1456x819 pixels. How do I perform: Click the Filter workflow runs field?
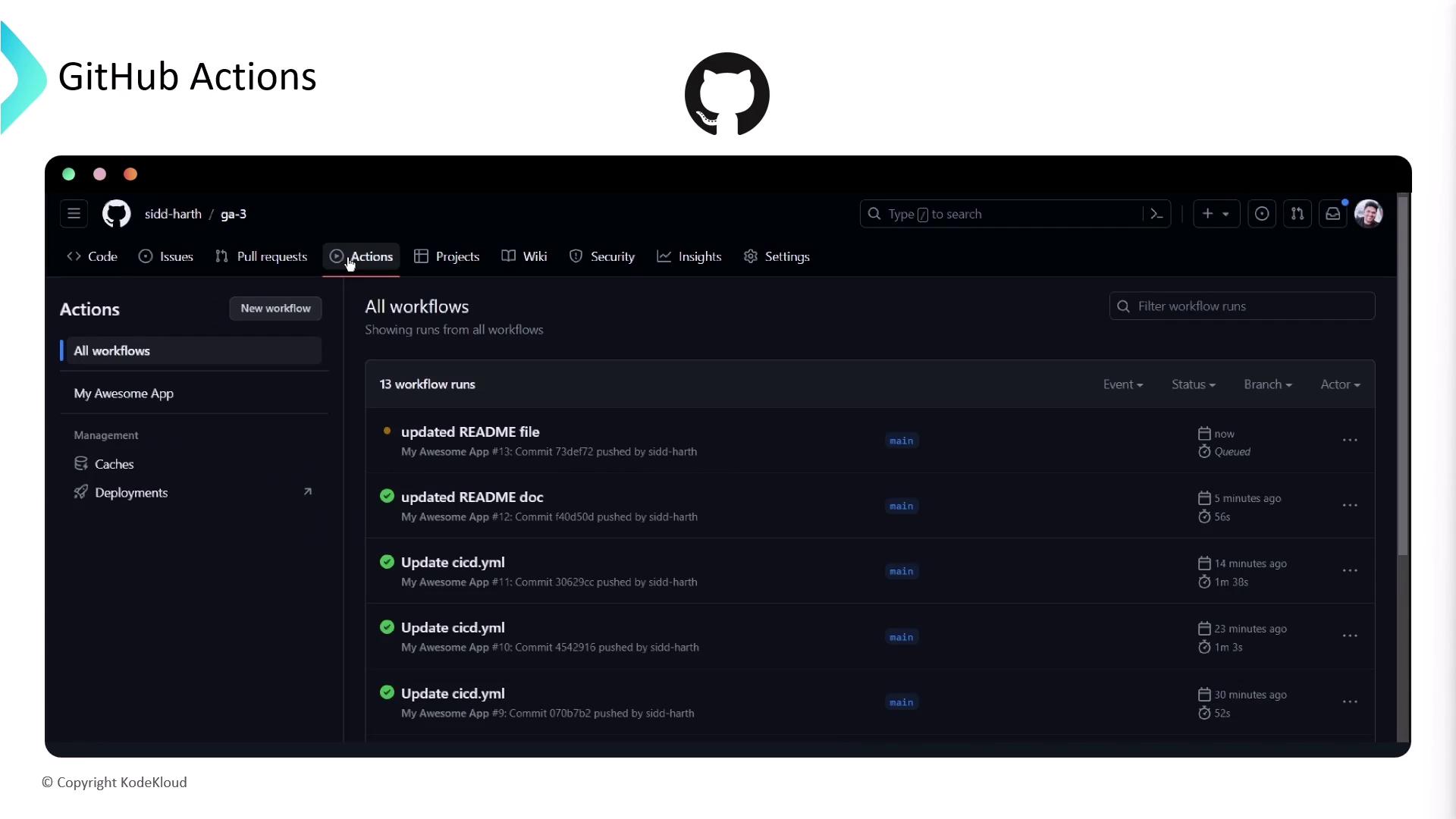[1242, 306]
